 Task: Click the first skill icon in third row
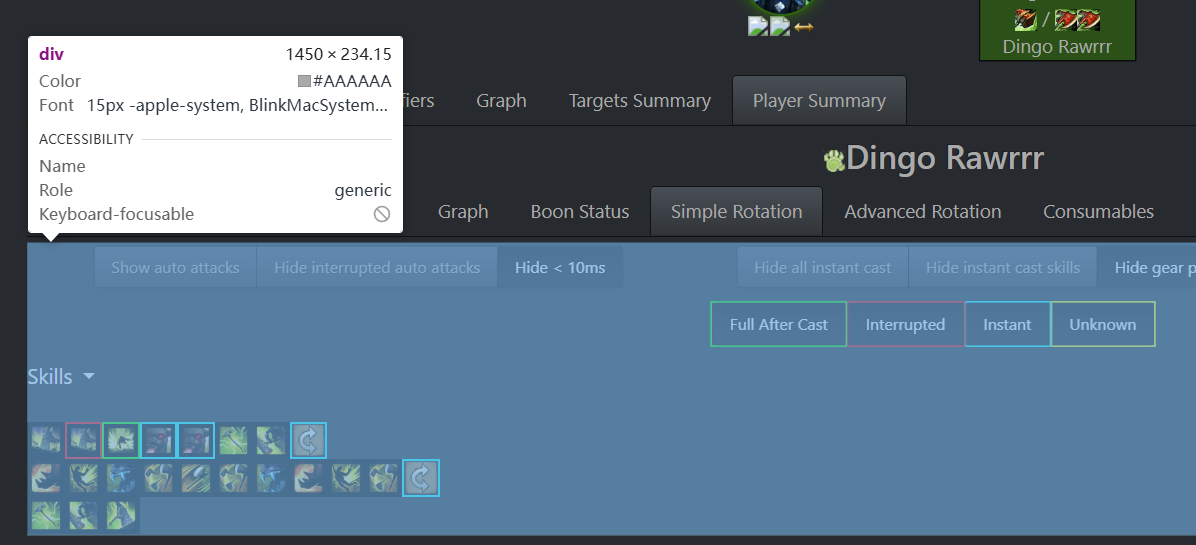[x=46, y=515]
